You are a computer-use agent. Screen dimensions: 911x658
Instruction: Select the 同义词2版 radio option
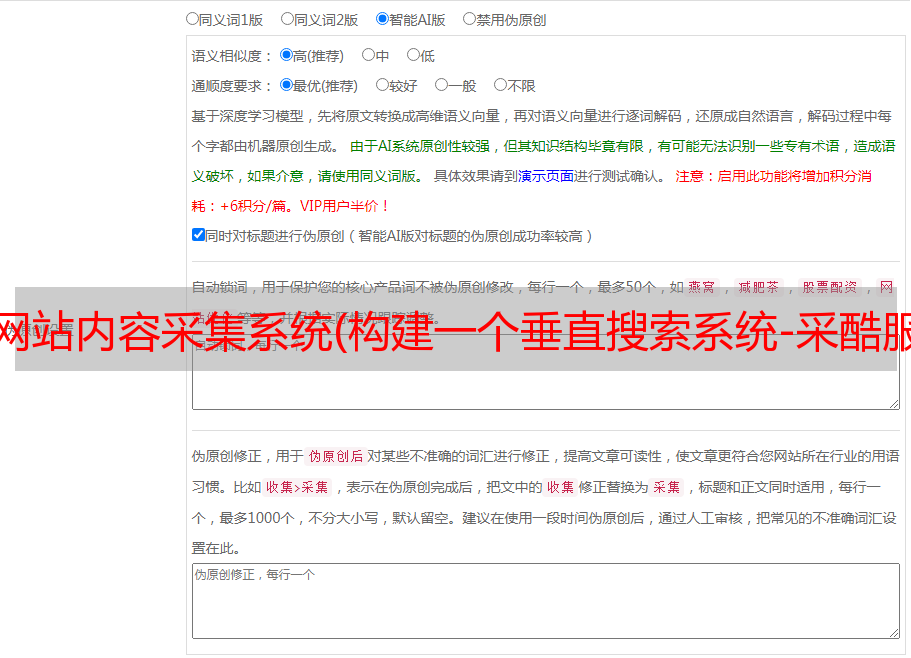click(287, 19)
